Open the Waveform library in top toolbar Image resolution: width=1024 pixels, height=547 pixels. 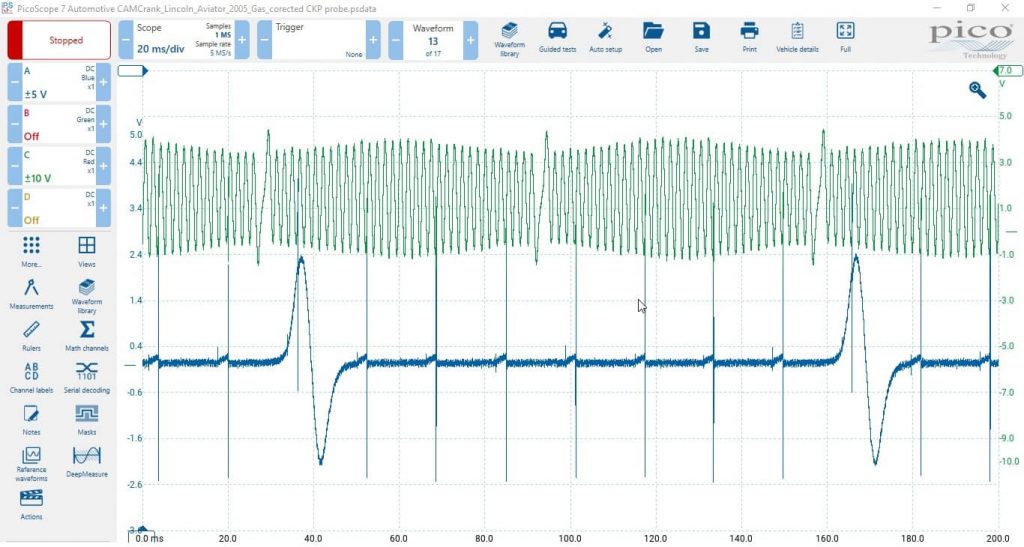(x=509, y=38)
